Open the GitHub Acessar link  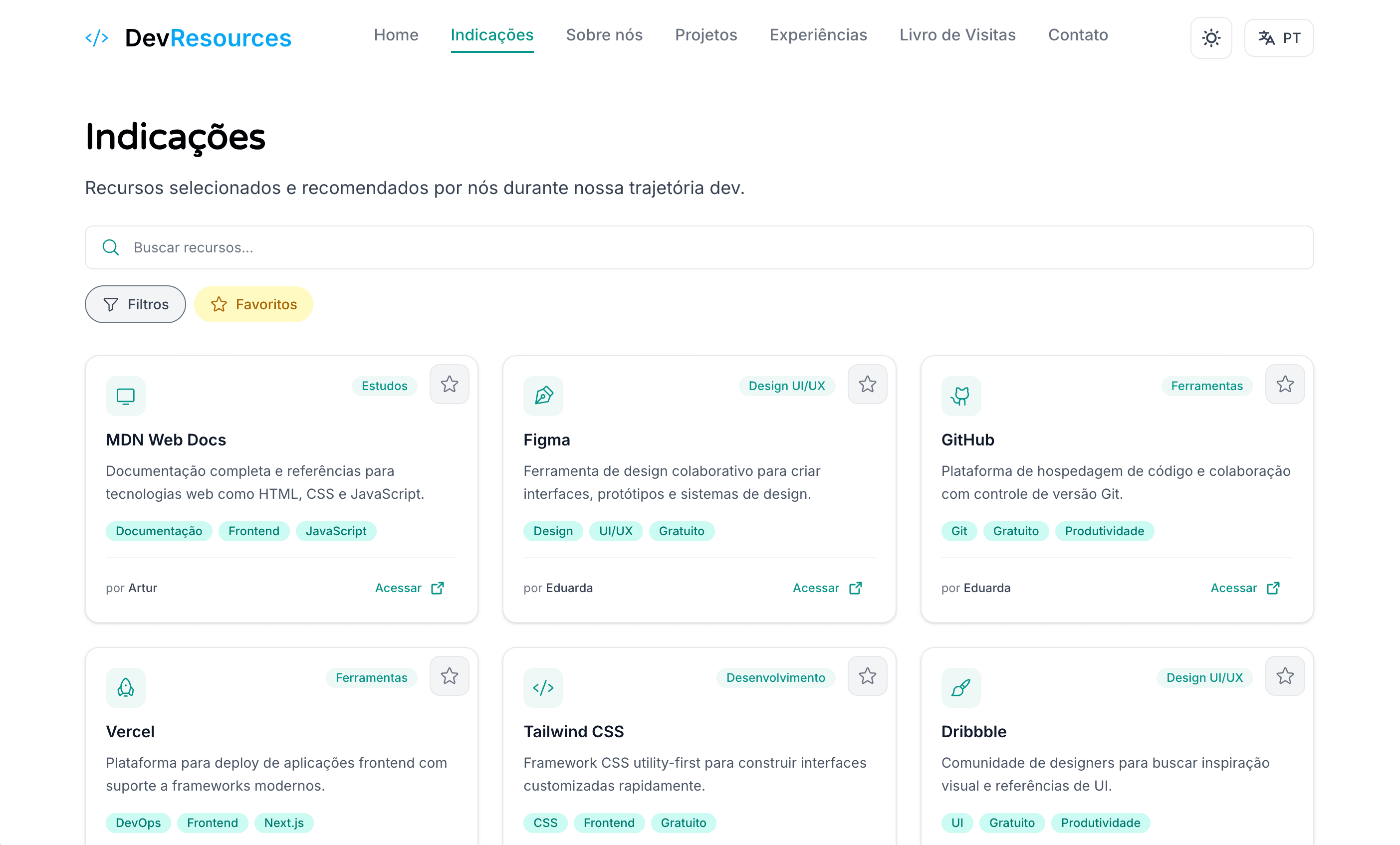click(1245, 588)
